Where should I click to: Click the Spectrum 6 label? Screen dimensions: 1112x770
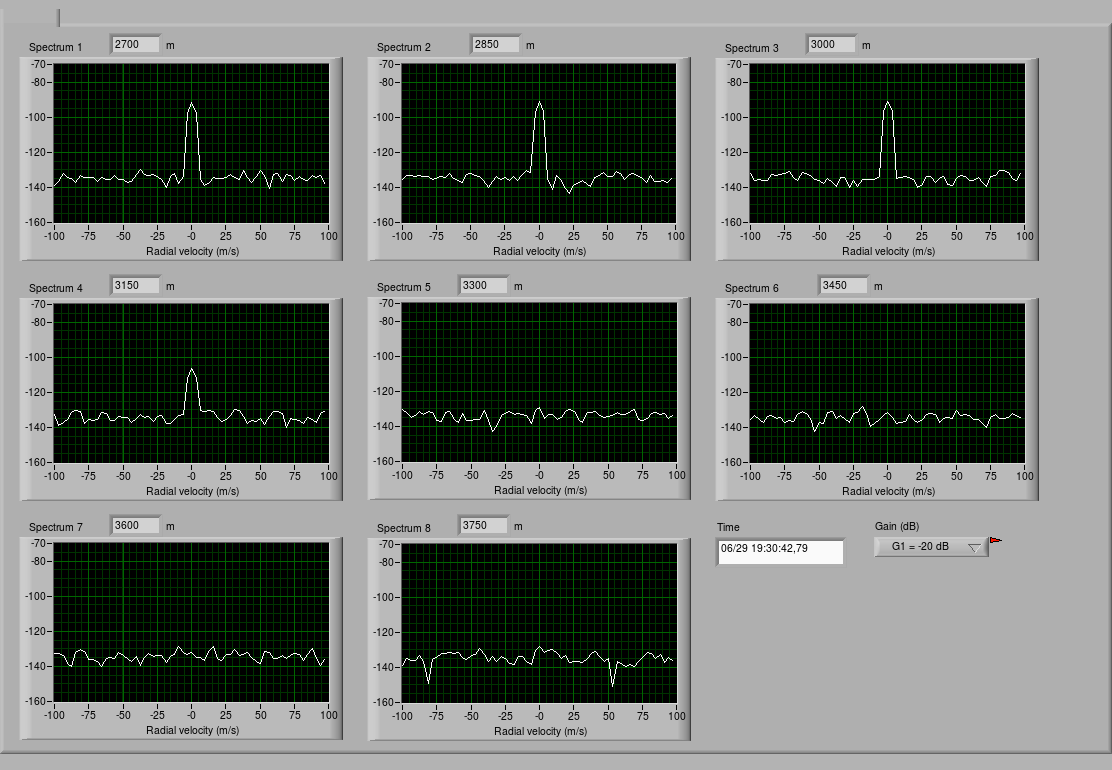coord(752,289)
